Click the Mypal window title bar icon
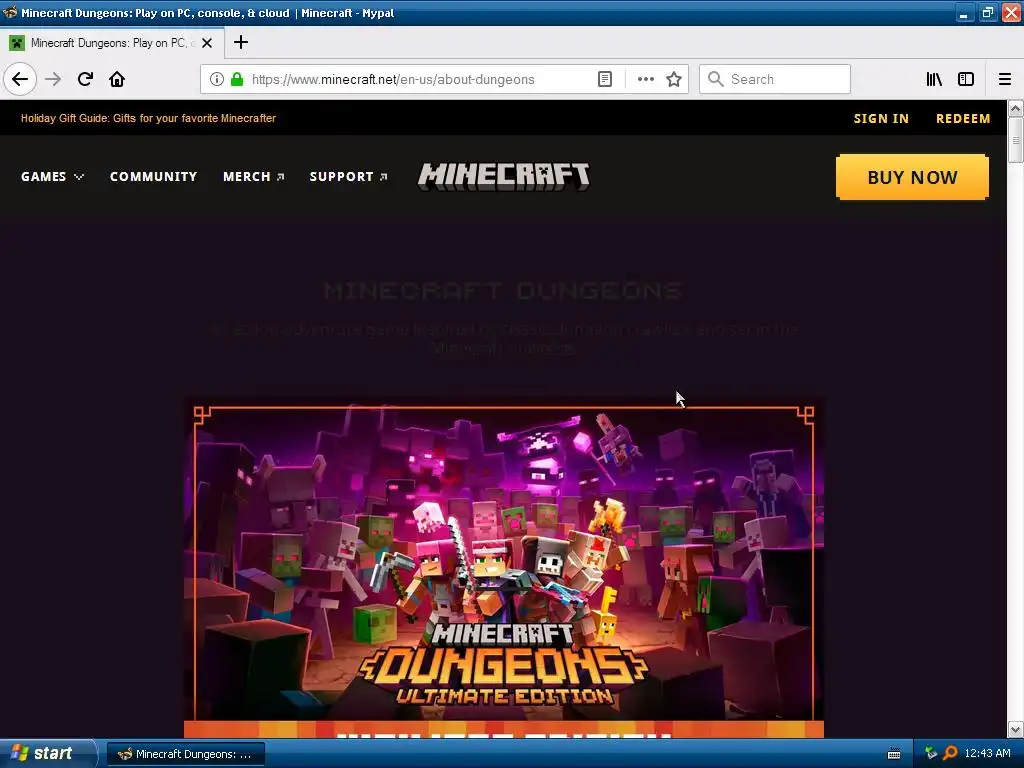The height and width of the screenshot is (768, 1024). pyautogui.click(x=10, y=12)
